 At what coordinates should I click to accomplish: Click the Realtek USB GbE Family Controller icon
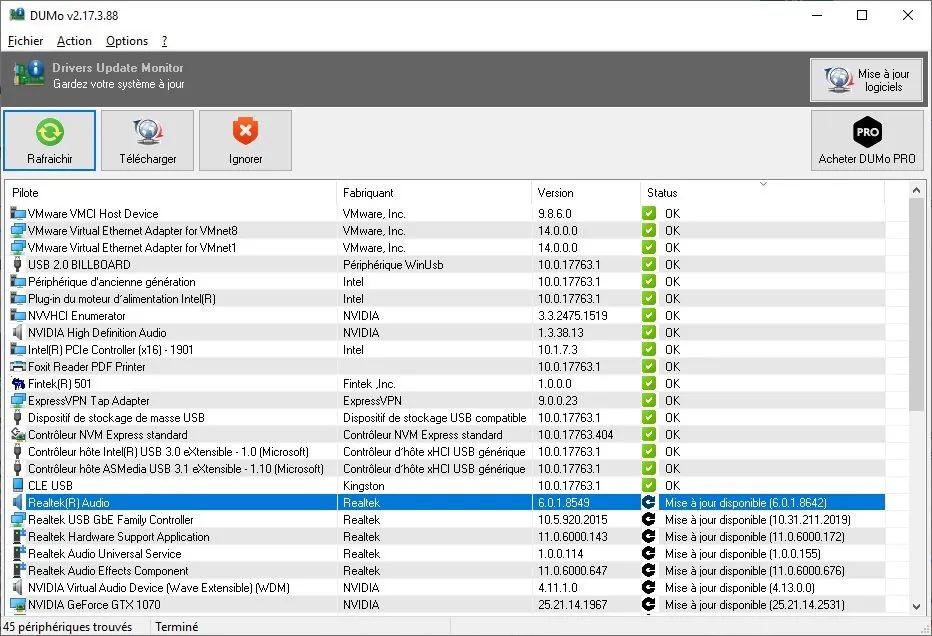click(x=18, y=519)
